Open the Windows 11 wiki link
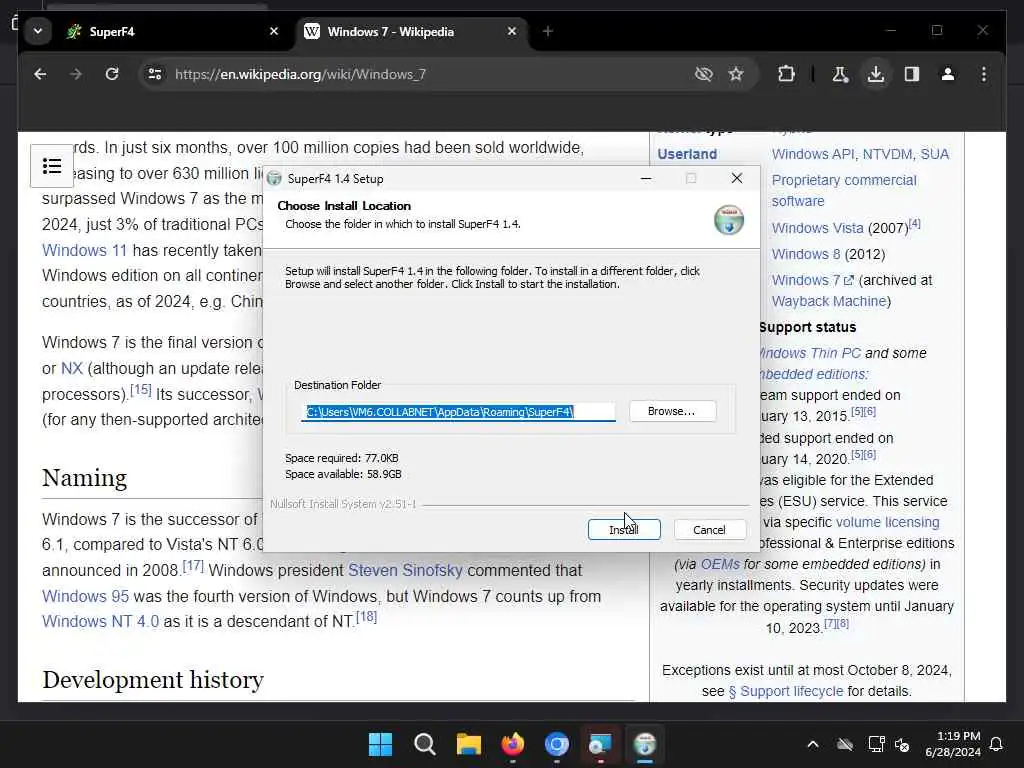The image size is (1024, 768). click(x=84, y=251)
